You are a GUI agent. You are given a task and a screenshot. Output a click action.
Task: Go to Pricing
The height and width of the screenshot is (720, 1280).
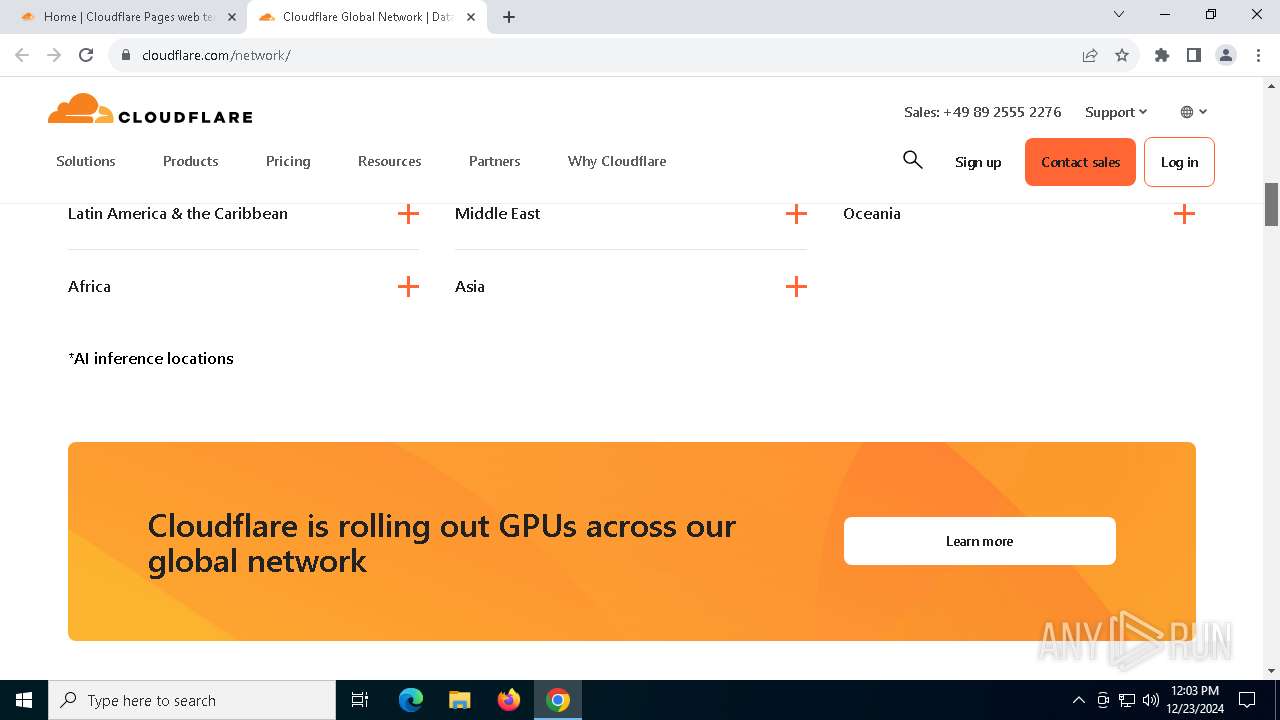(x=288, y=161)
